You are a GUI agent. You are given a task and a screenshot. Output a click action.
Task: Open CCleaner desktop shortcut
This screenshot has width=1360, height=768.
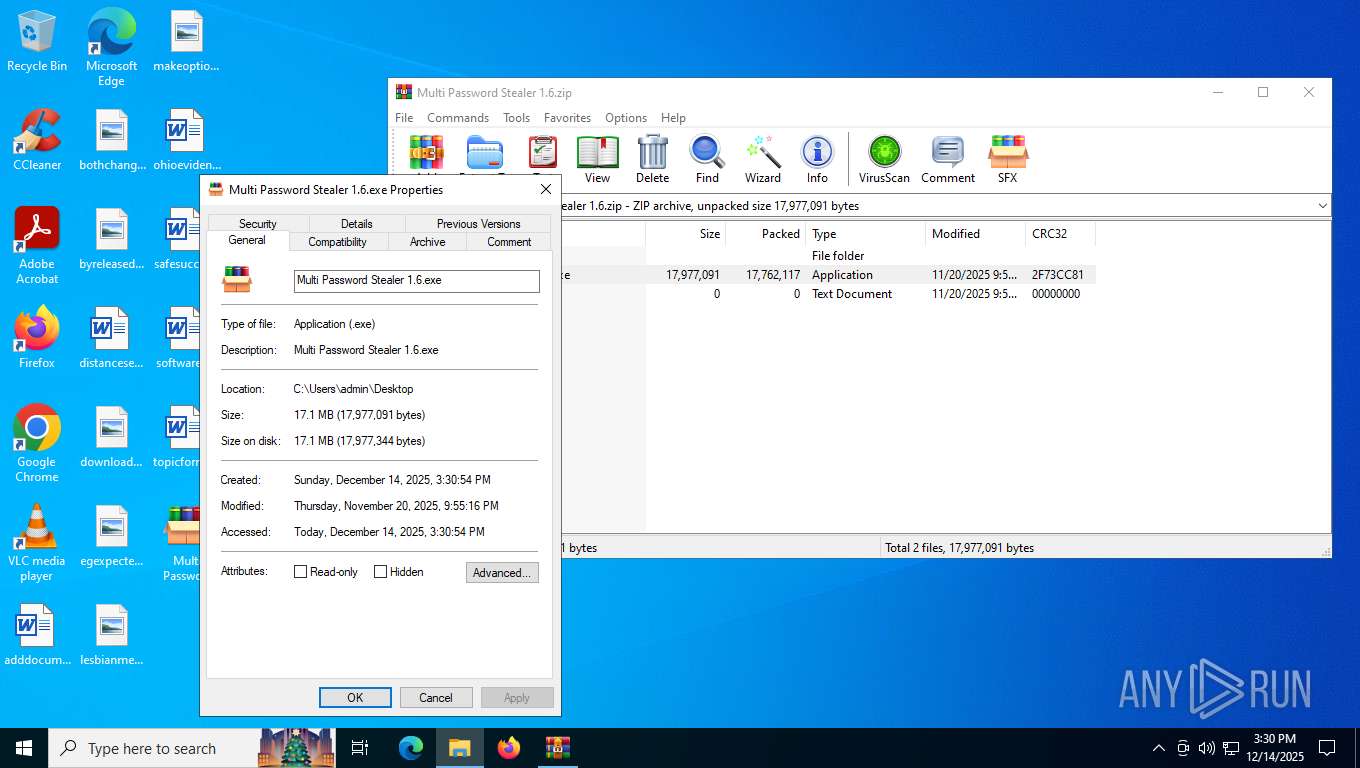[37, 140]
